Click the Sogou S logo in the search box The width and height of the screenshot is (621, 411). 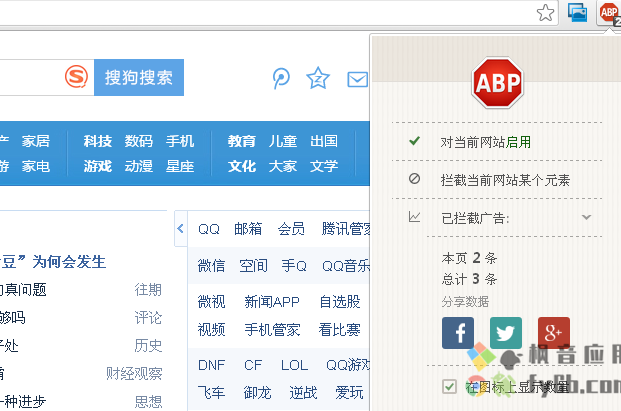click(x=76, y=77)
